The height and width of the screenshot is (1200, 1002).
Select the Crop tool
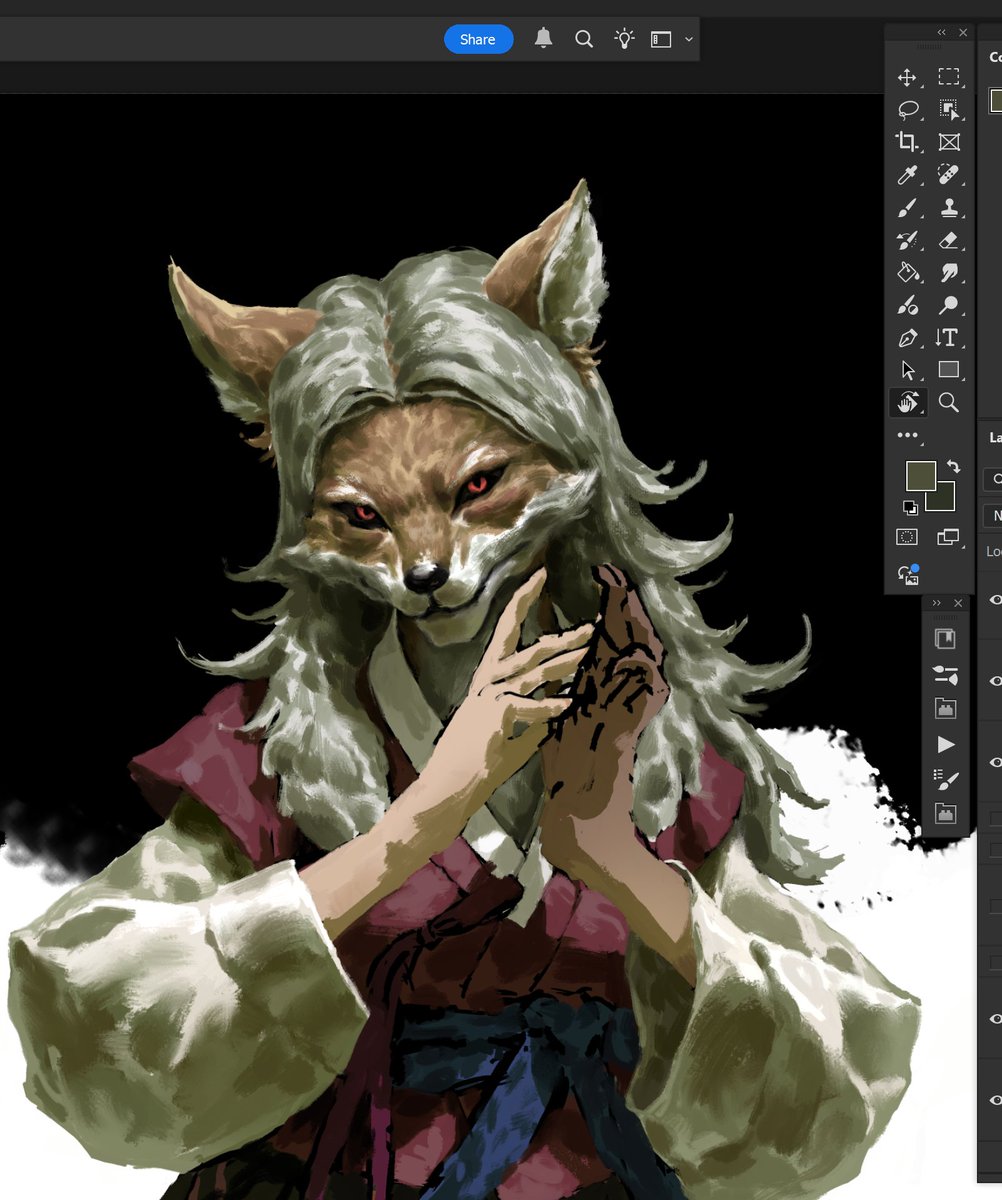[907, 142]
